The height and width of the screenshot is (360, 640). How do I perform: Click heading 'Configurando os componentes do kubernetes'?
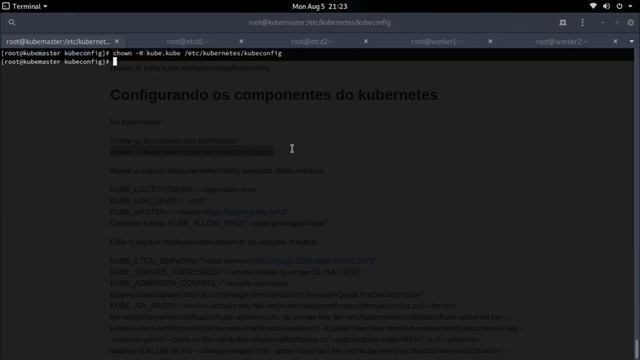point(274,95)
